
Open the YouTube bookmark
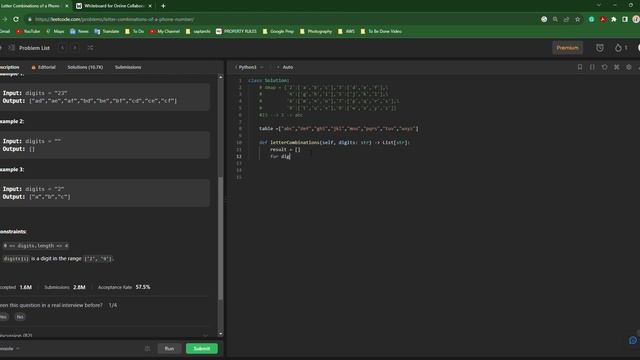(28, 31)
